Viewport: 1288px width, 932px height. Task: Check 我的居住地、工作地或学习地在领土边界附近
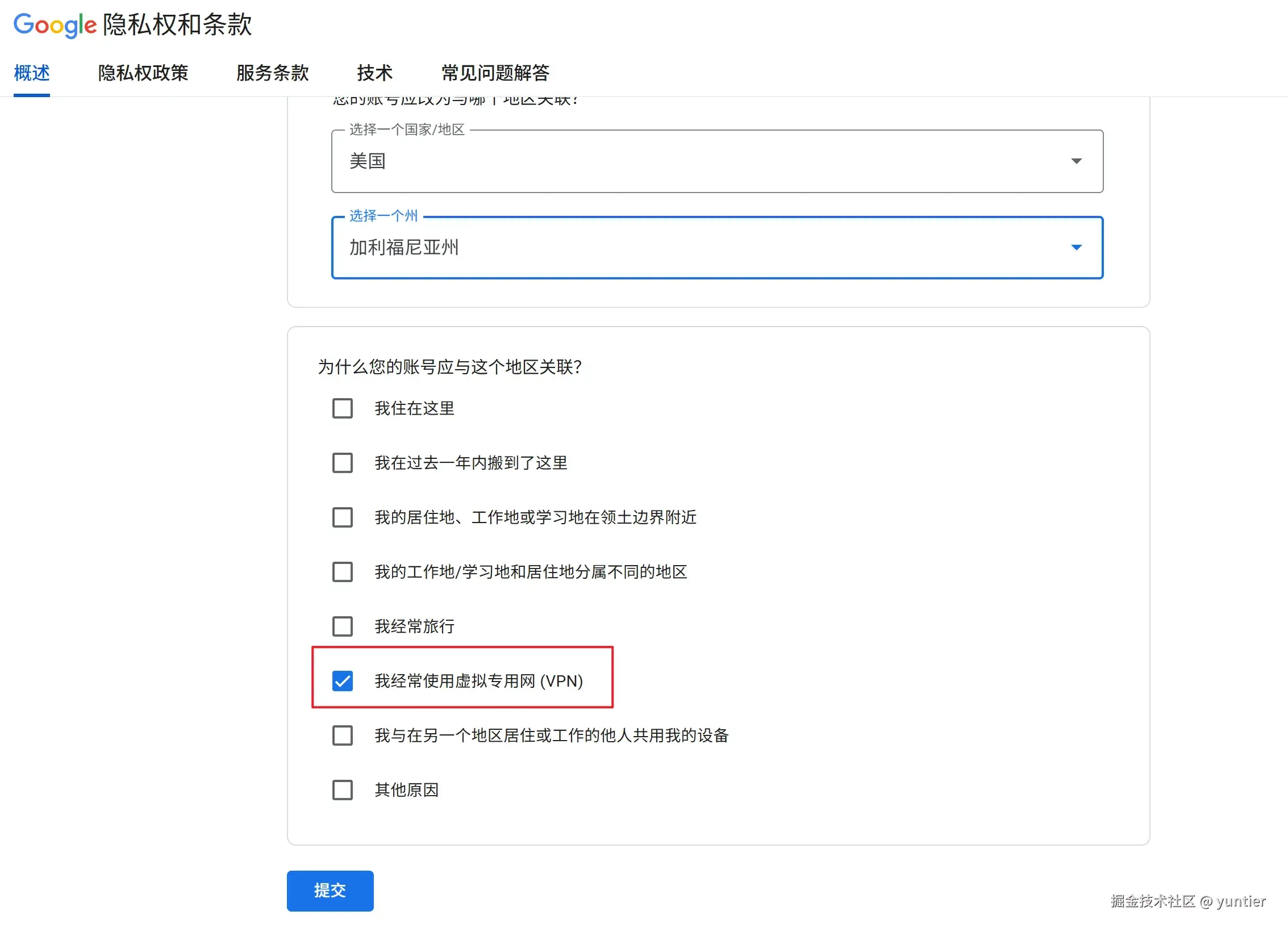[342, 517]
